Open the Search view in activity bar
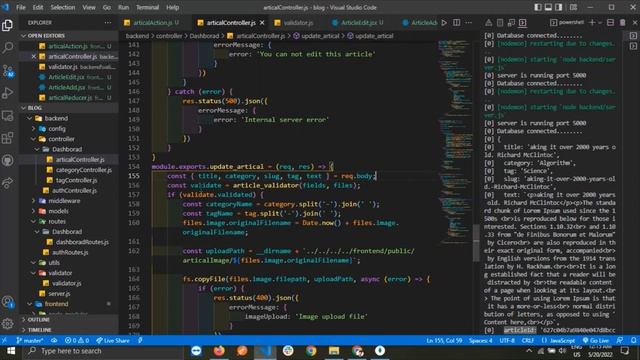The image size is (640, 360). pos(7,47)
